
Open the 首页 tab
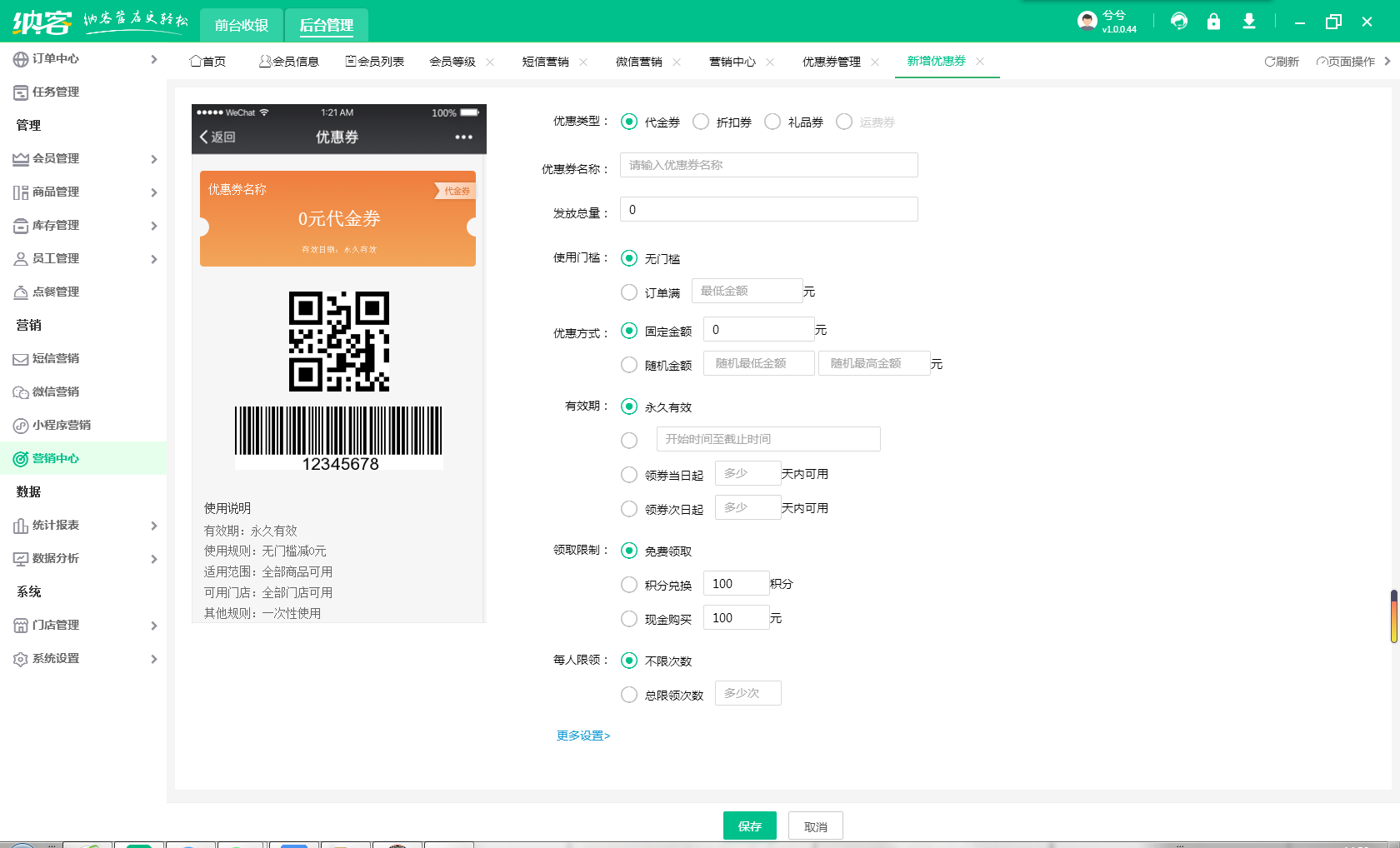coord(207,62)
